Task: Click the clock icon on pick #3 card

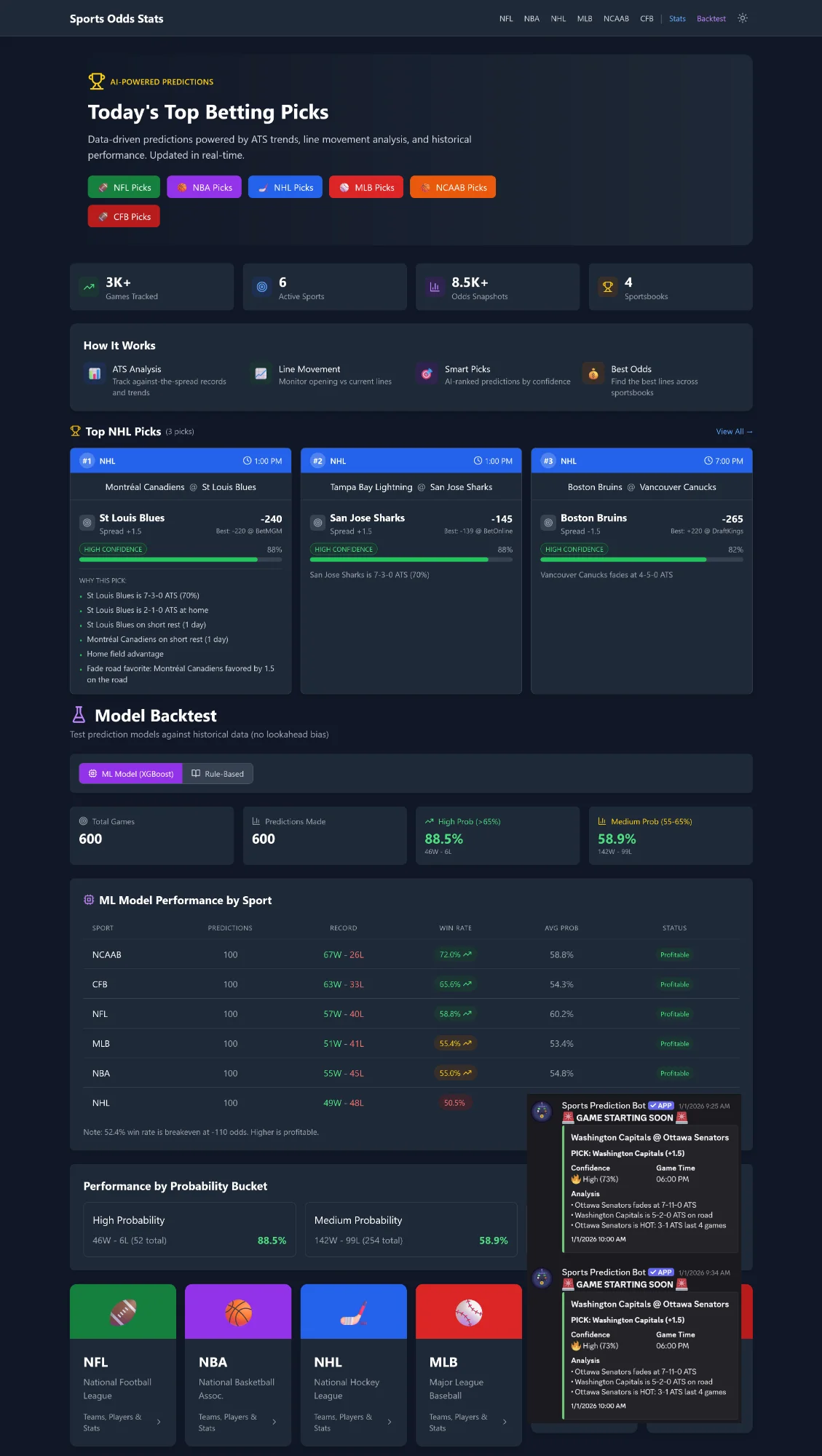Action: (x=708, y=461)
